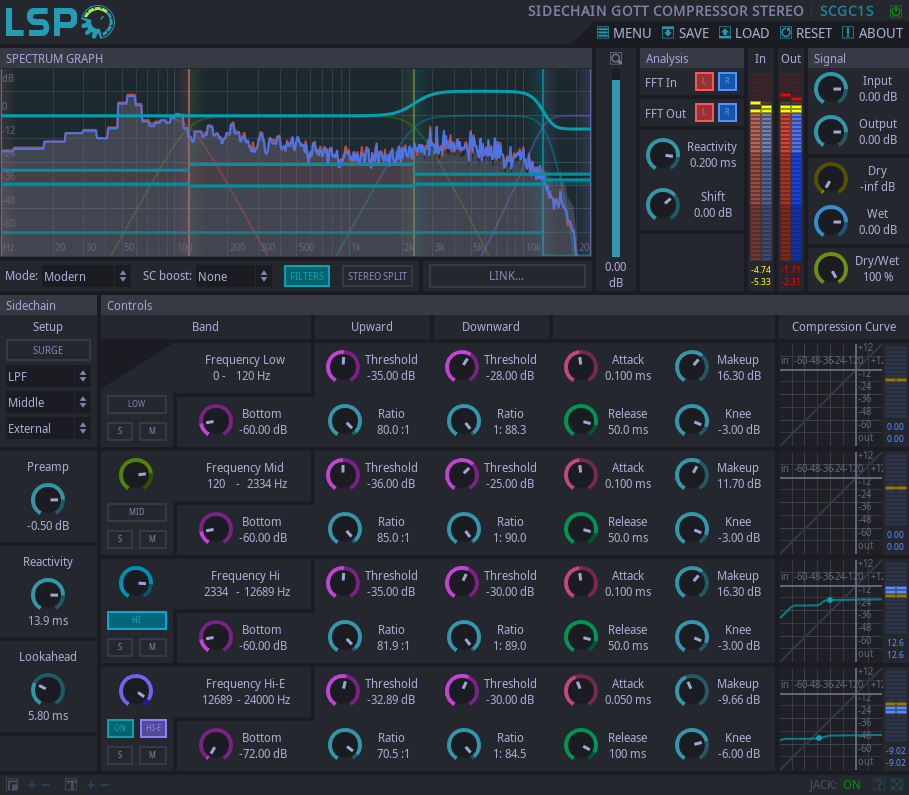Viewport: 909px width, 795px height.
Task: Click the magnifier icon above the zoom slider
Action: [x=616, y=59]
